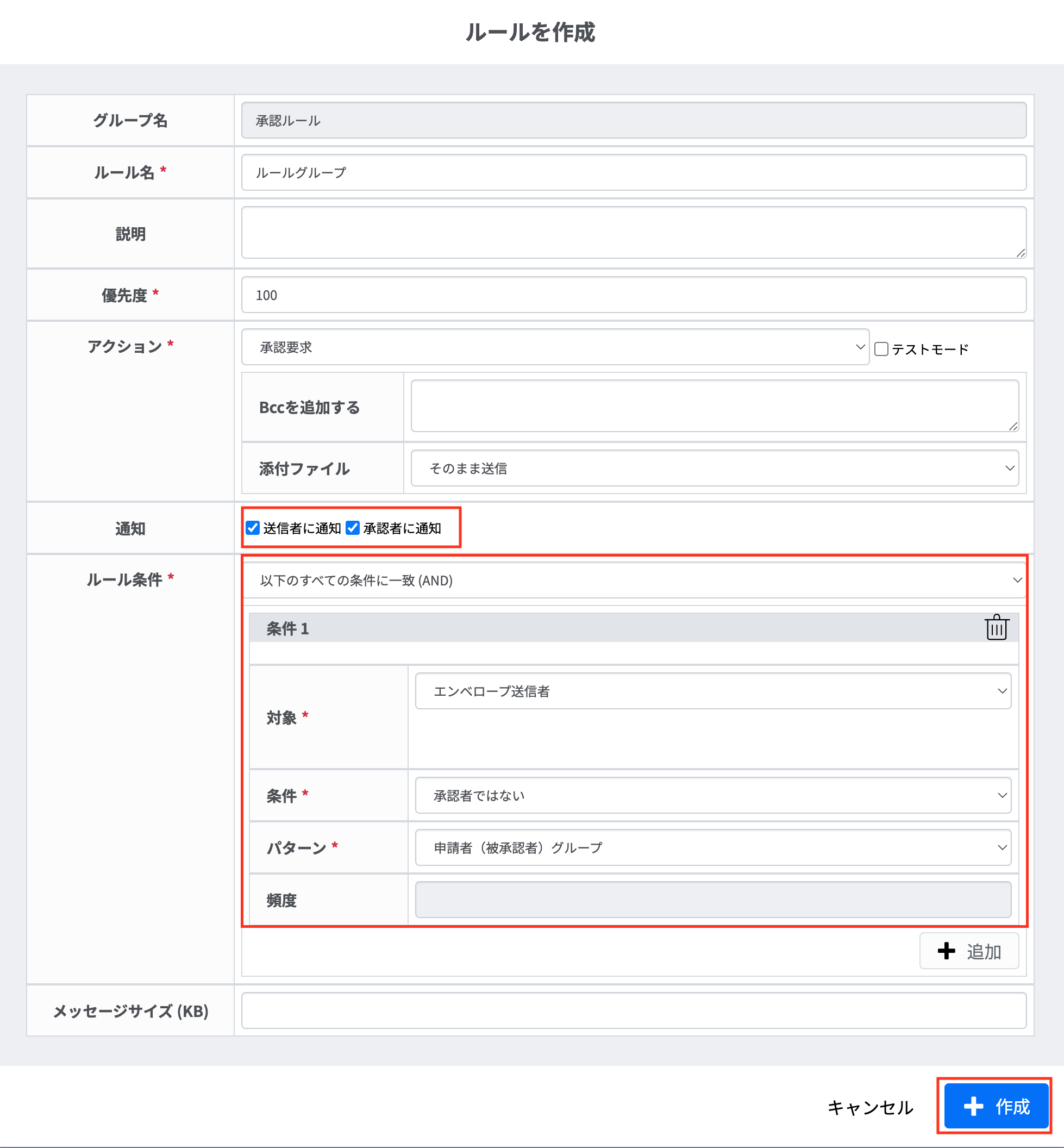Click the 条件 1 header text
Image resolution: width=1064 pixels, height=1148 pixels.
[x=287, y=628]
